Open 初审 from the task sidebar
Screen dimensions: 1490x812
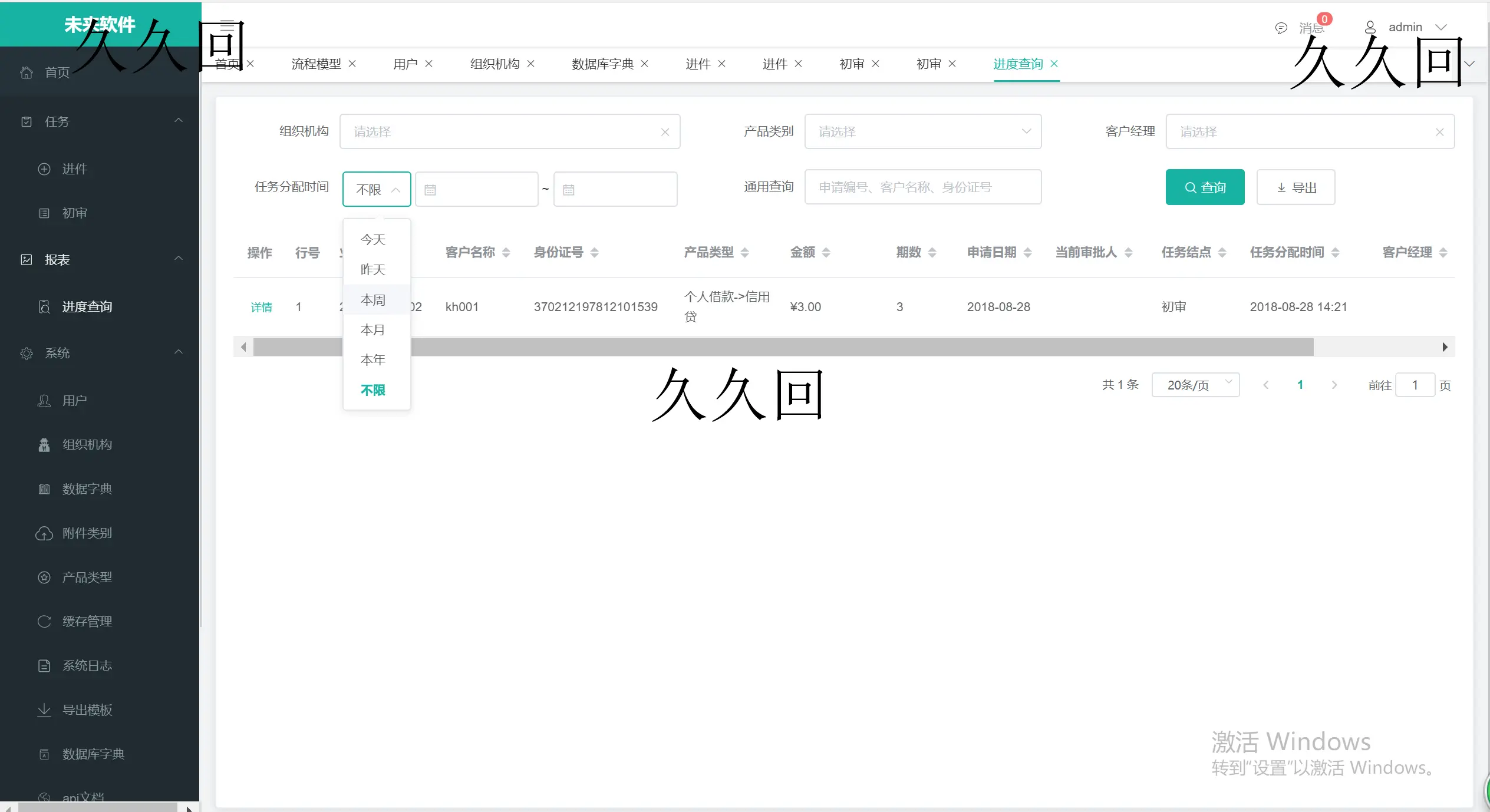coord(45,213)
